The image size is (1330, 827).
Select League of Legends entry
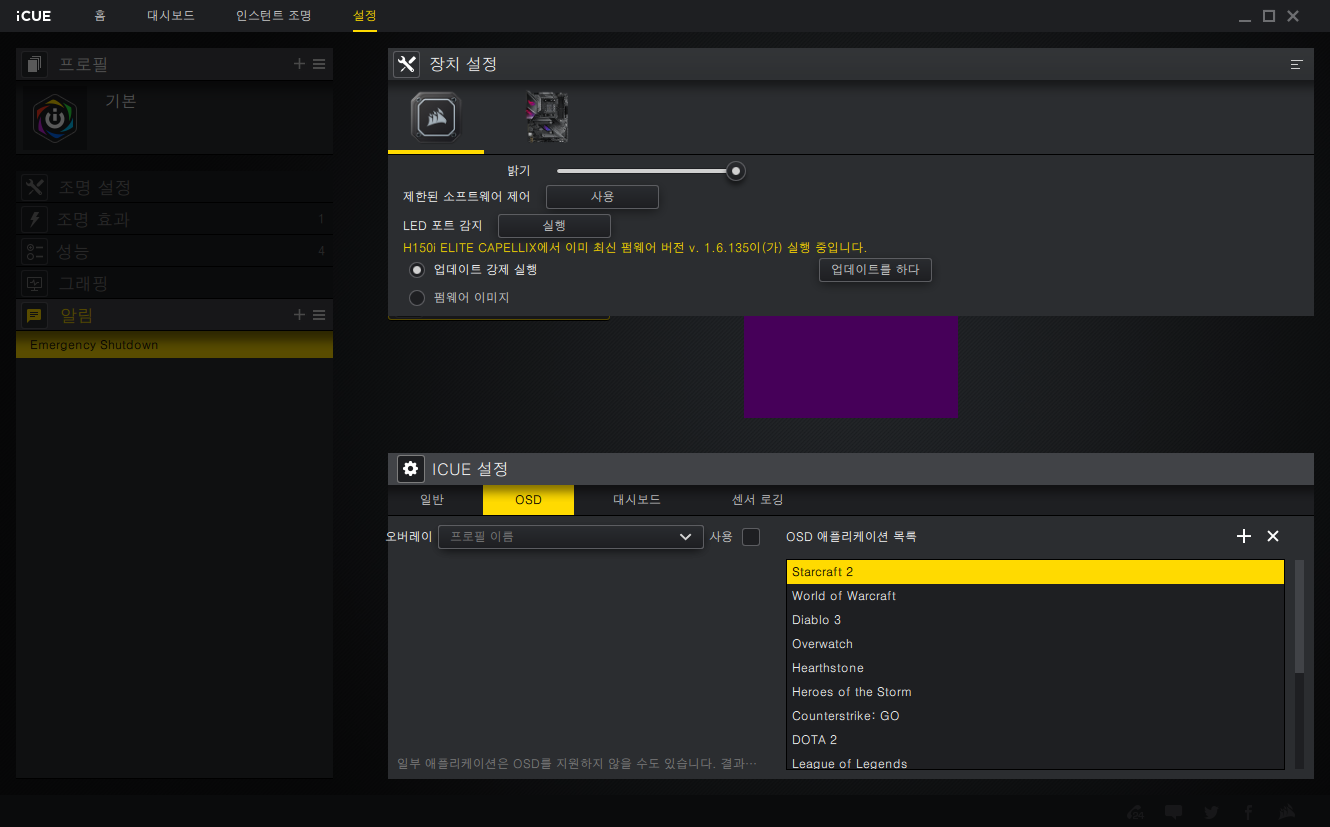coord(1035,762)
